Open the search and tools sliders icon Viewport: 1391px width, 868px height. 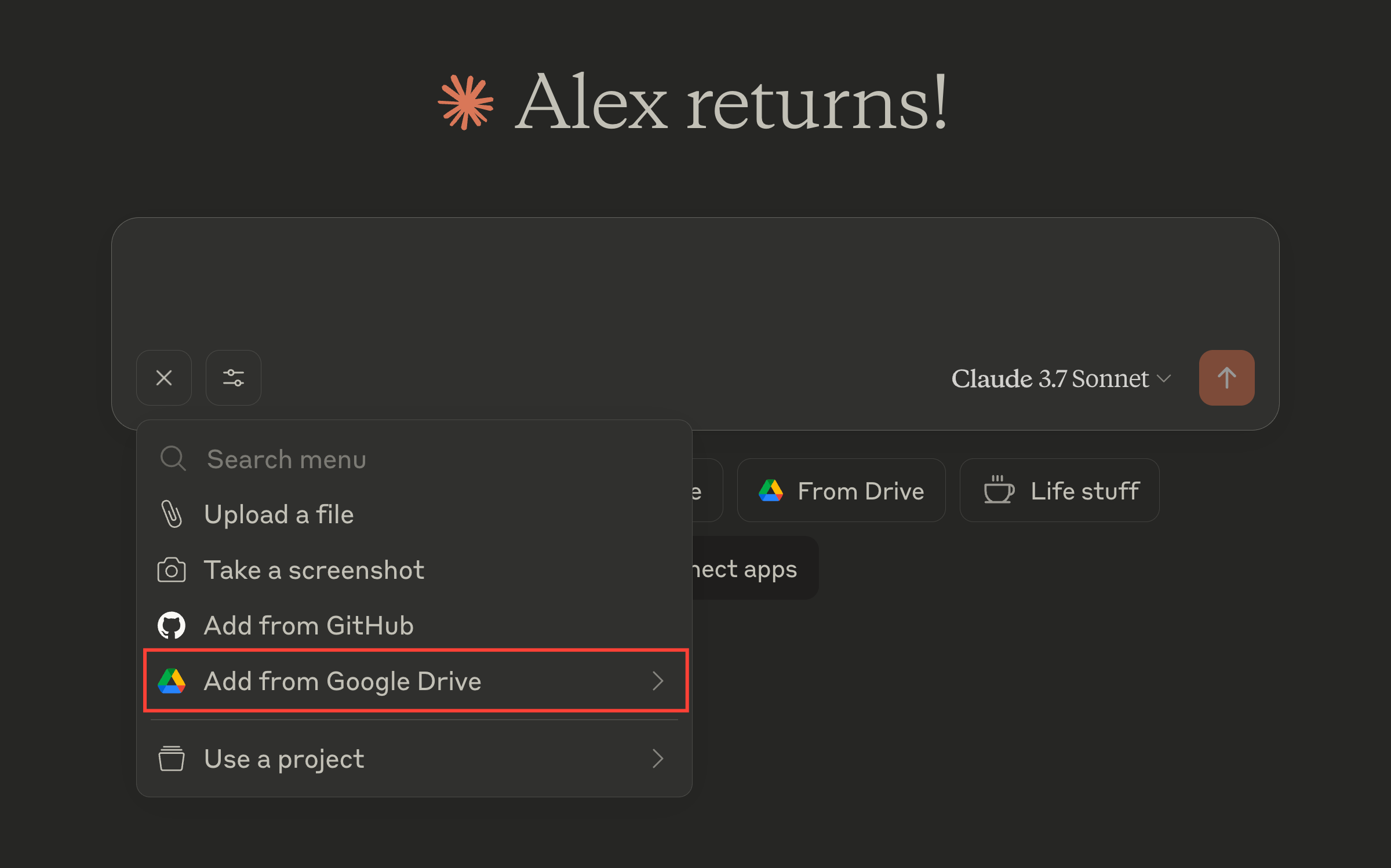[x=234, y=378]
